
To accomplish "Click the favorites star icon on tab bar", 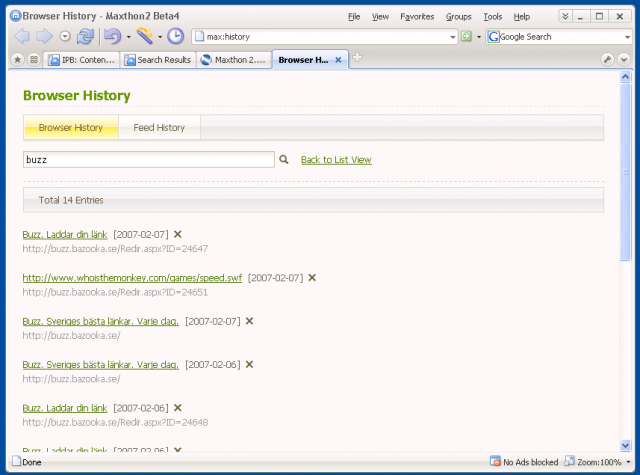I will [x=18, y=60].
